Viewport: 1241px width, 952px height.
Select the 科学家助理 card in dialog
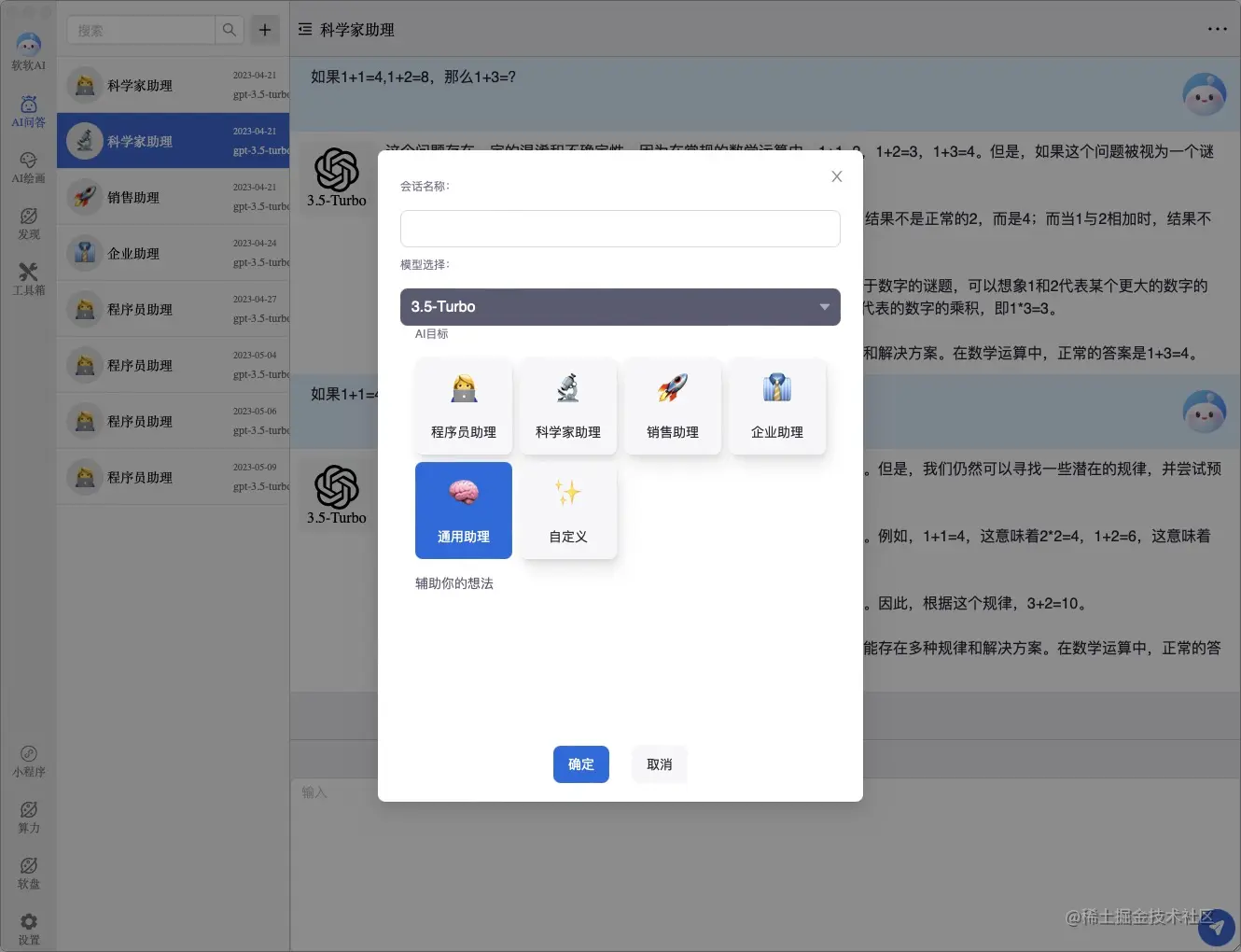pyautogui.click(x=568, y=406)
